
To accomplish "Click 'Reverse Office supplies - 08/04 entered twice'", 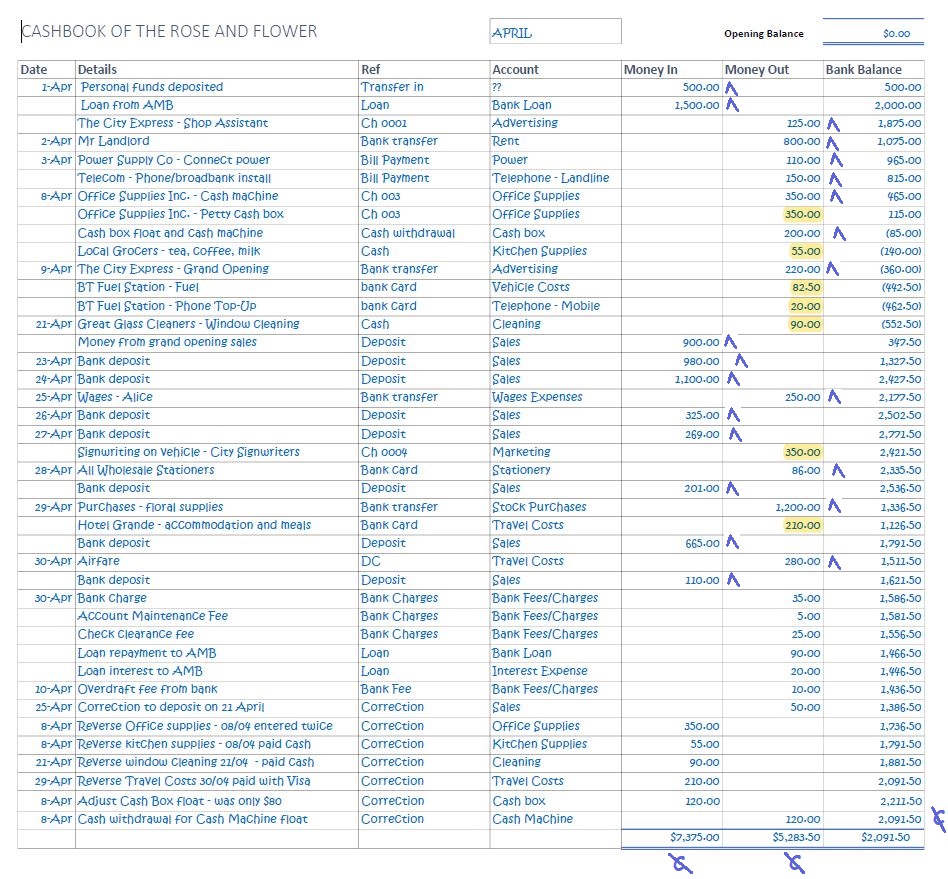I will pos(205,727).
